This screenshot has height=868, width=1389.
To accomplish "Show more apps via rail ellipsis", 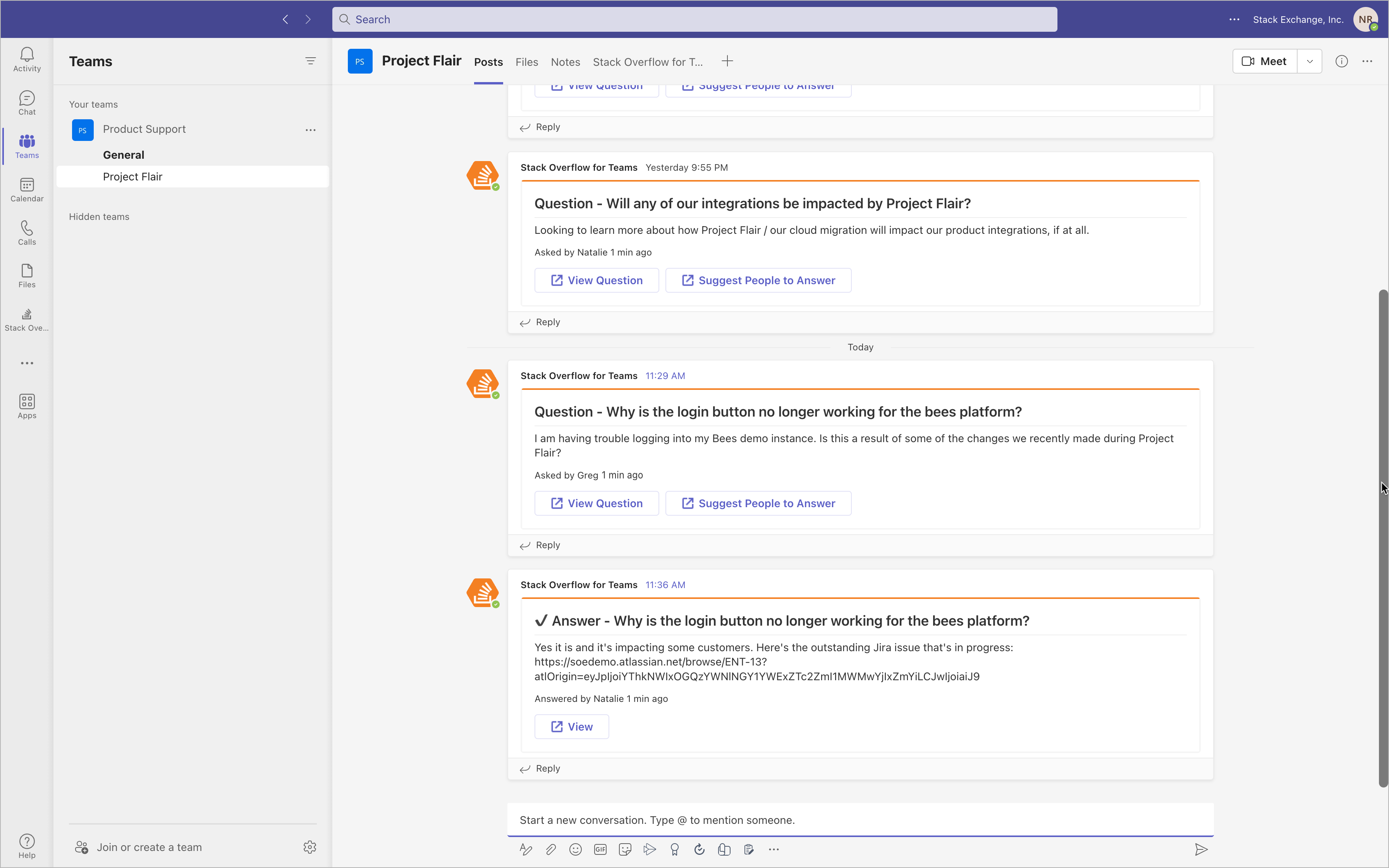I will tap(27, 364).
